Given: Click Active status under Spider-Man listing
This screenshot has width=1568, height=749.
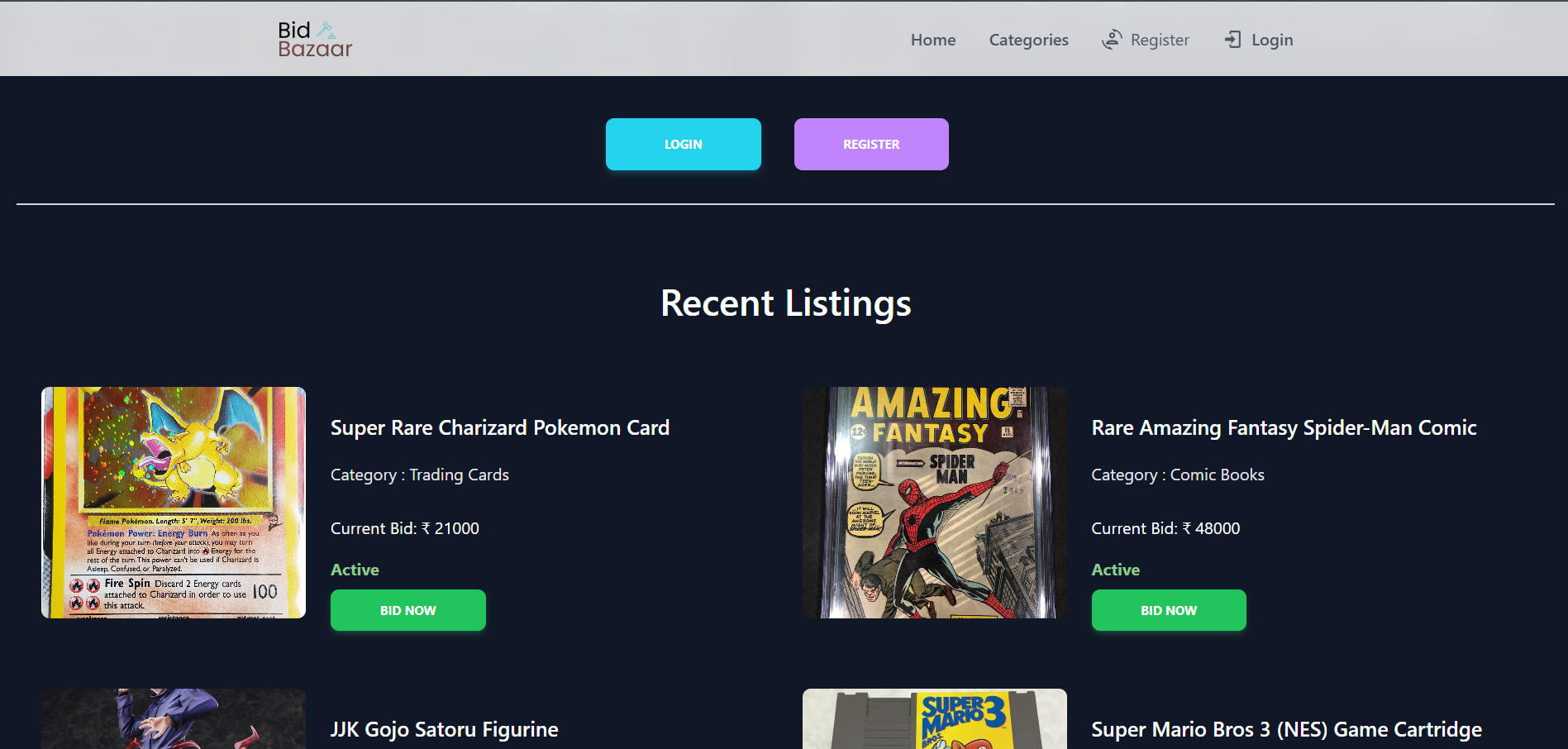Looking at the screenshot, I should [x=1115, y=570].
